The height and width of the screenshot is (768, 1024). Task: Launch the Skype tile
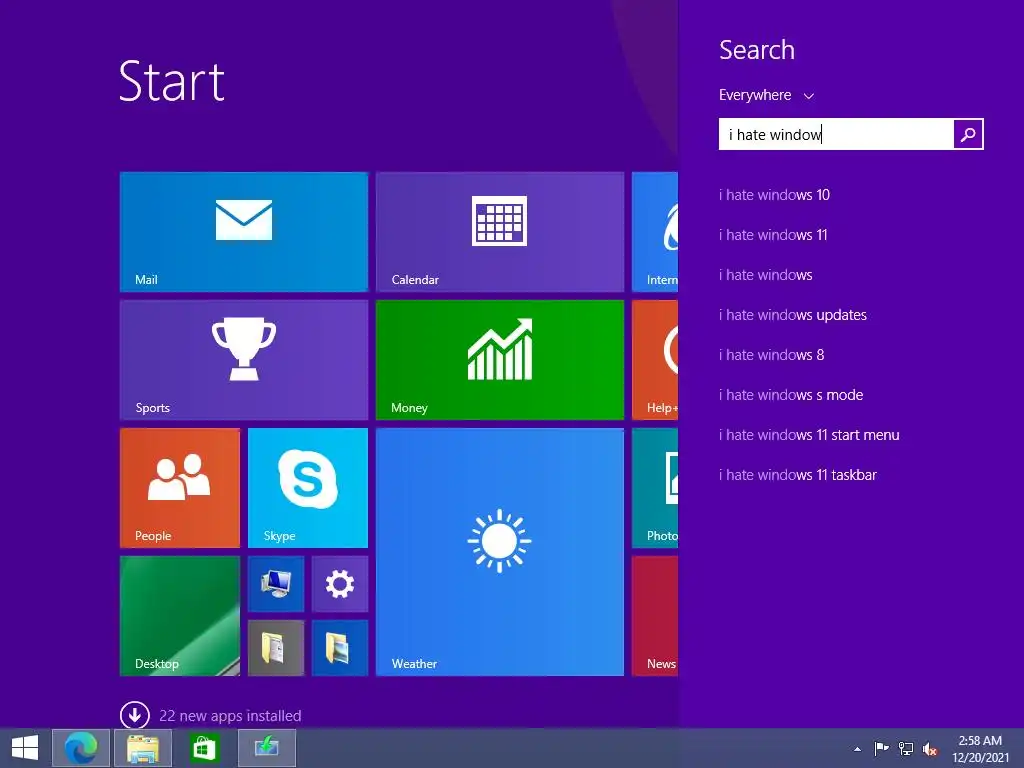[x=308, y=488]
